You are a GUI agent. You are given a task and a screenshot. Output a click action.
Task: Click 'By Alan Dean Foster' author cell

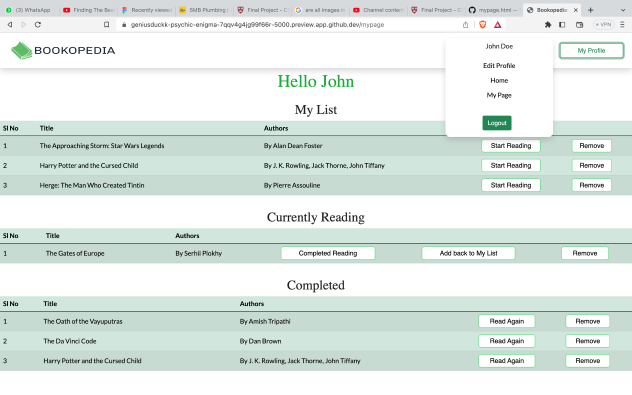pos(293,146)
